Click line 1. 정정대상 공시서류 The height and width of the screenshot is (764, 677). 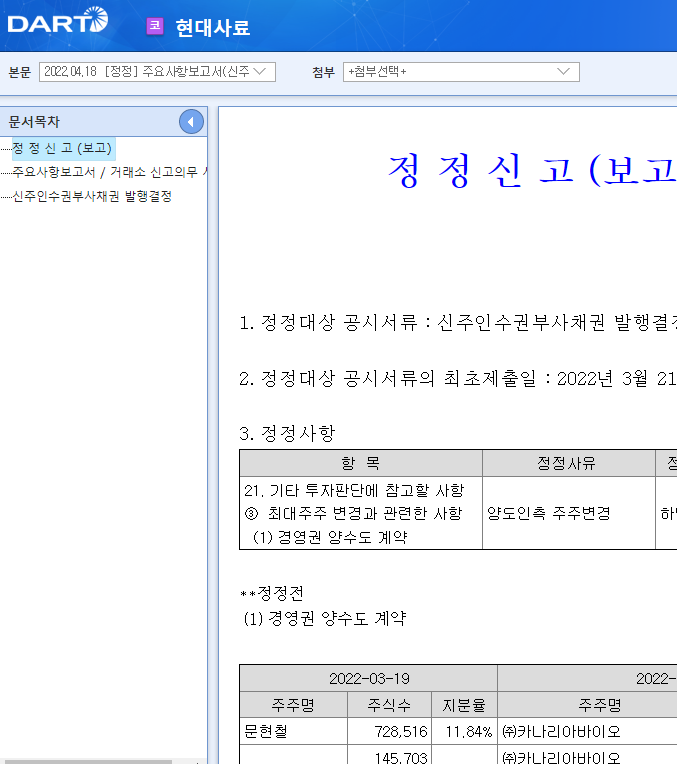[458, 323]
